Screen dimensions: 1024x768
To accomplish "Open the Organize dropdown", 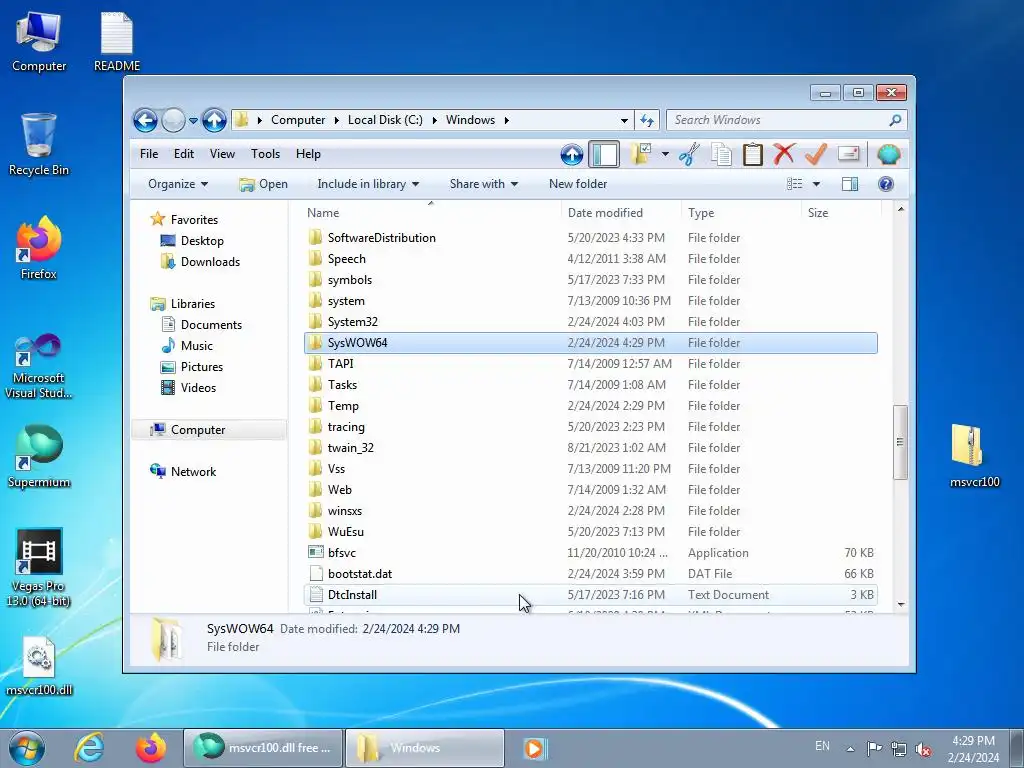I will (x=178, y=184).
